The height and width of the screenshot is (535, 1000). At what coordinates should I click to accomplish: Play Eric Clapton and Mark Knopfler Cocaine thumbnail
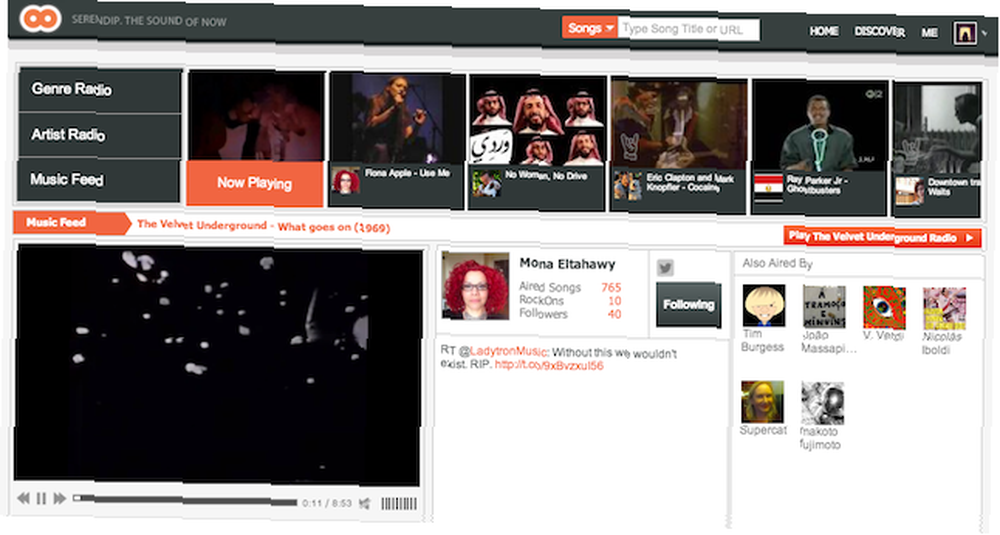pyautogui.click(x=679, y=124)
